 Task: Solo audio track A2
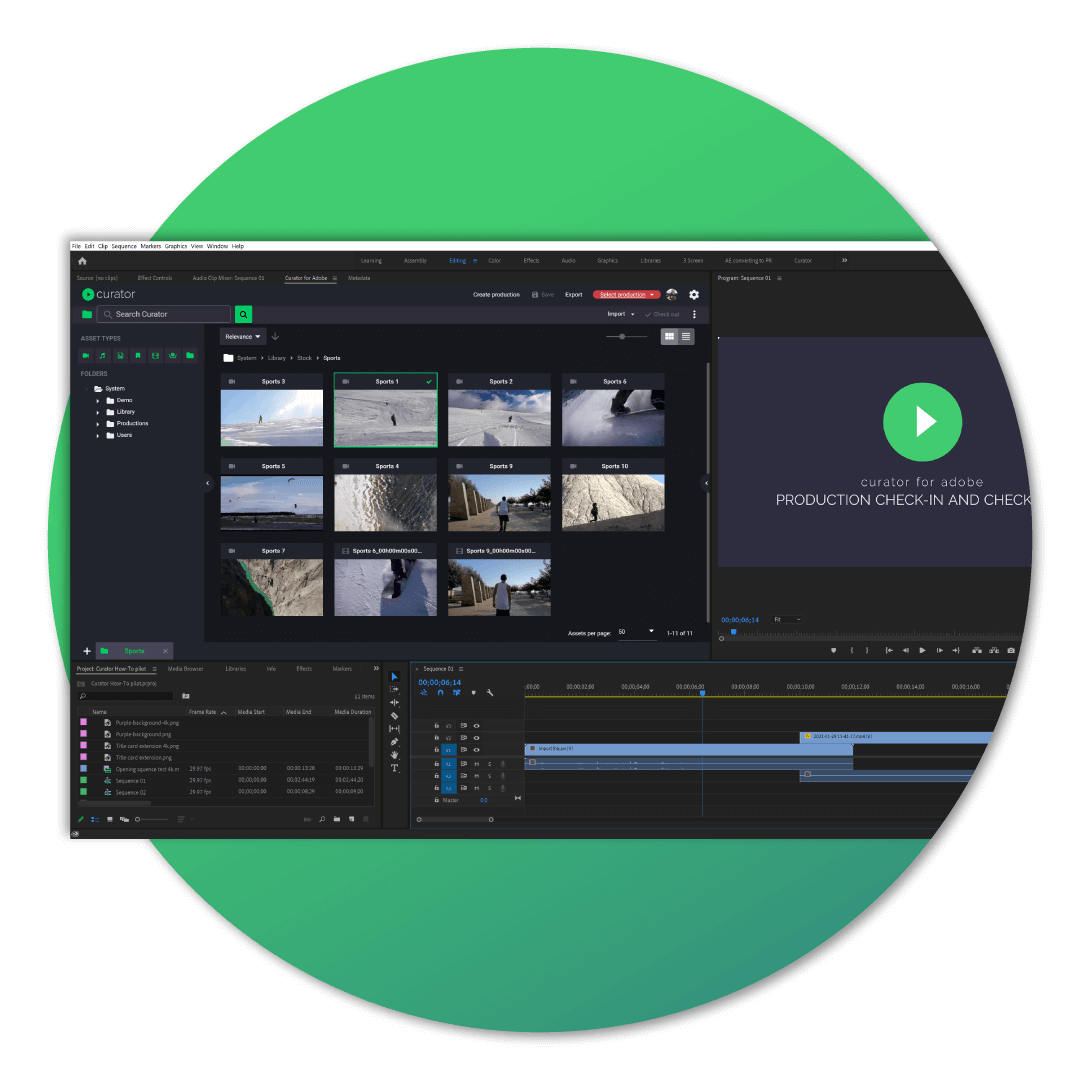tap(489, 776)
